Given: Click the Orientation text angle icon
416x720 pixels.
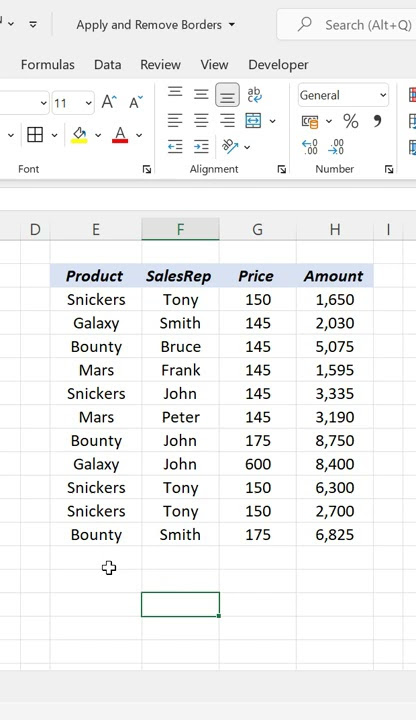Looking at the screenshot, I should (x=230, y=146).
